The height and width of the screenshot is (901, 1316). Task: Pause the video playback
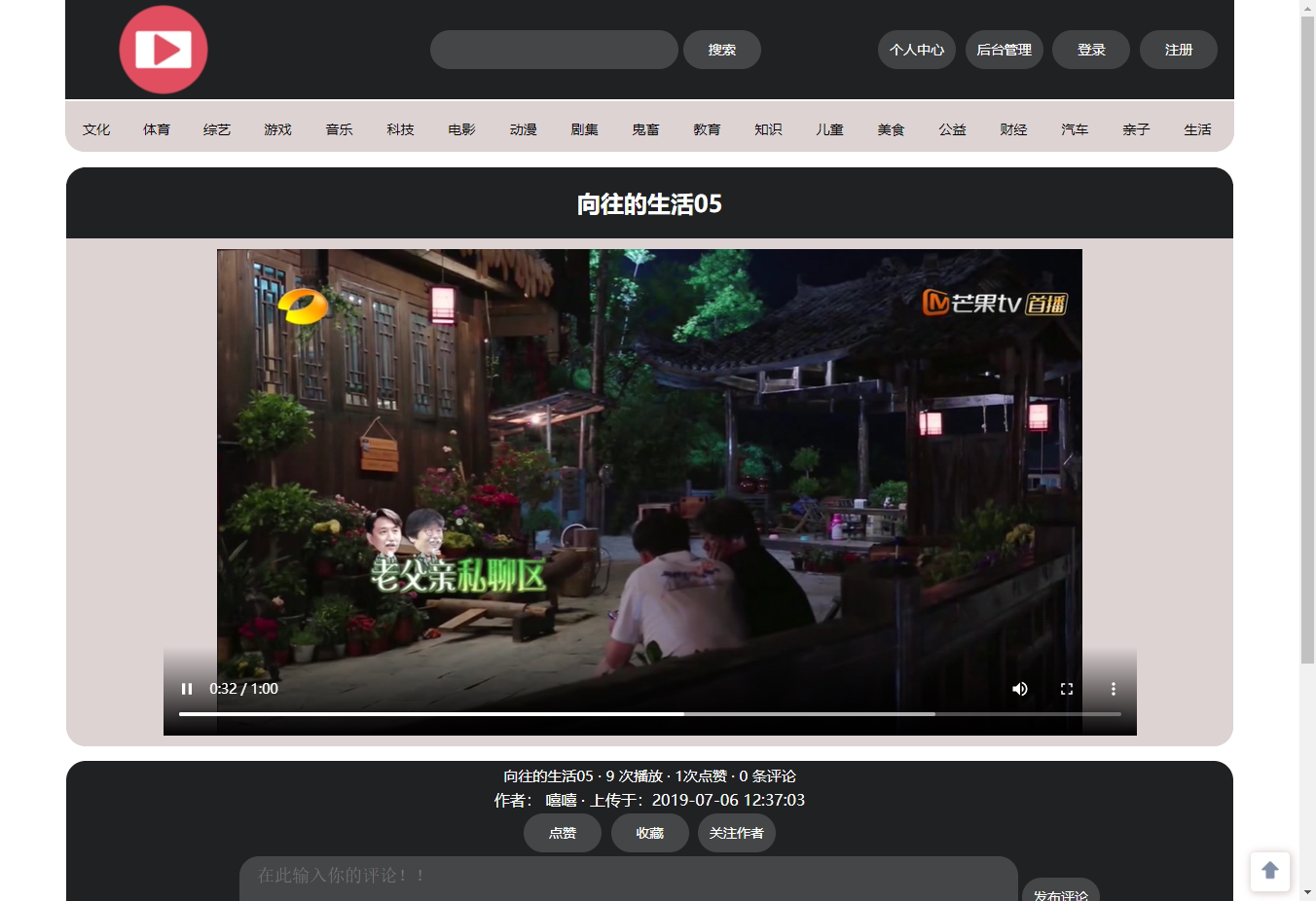(x=187, y=689)
